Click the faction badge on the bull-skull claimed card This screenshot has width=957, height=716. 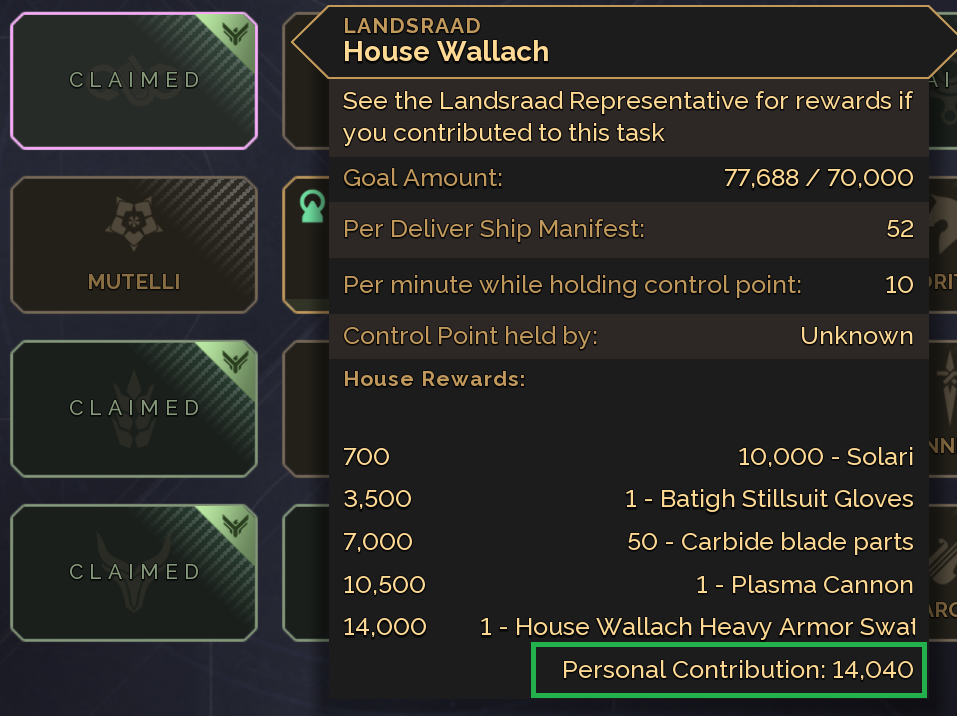pyautogui.click(x=237, y=525)
